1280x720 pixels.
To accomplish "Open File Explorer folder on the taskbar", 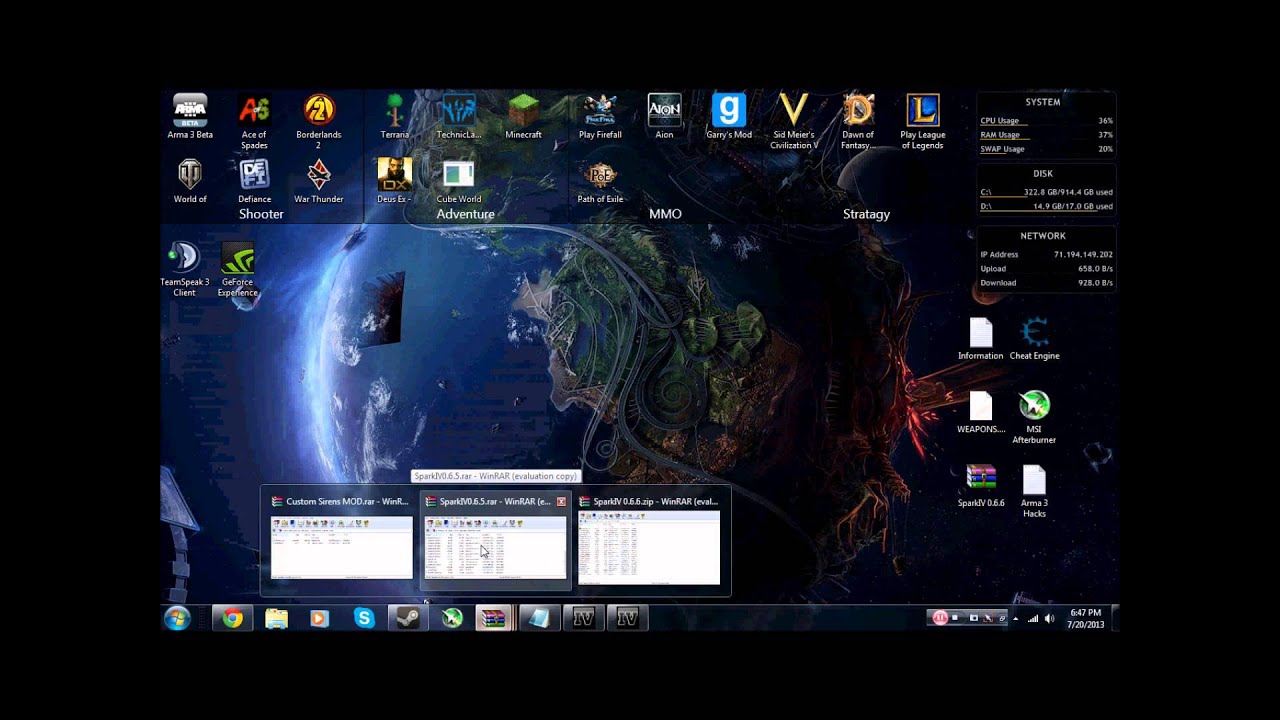I will point(277,619).
